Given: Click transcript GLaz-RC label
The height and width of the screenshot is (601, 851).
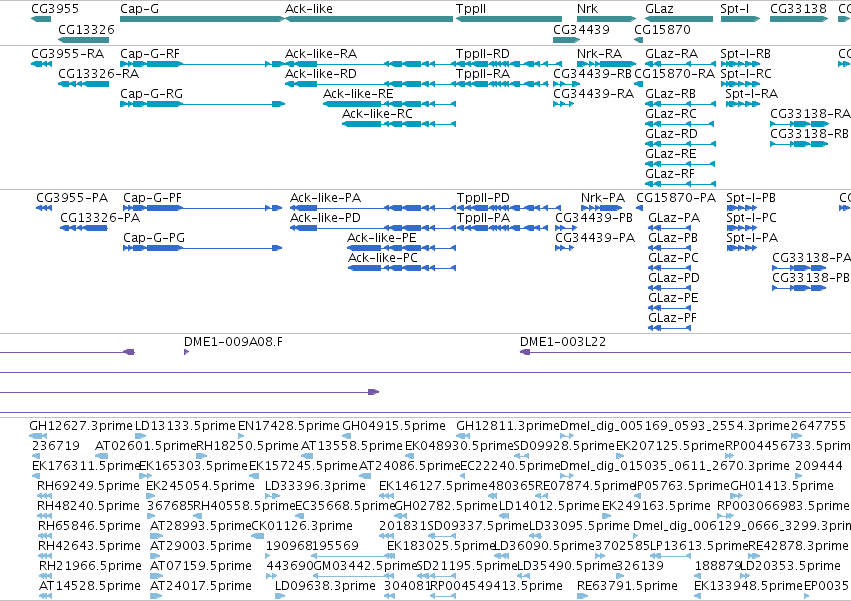Looking at the screenshot, I should point(671,114).
